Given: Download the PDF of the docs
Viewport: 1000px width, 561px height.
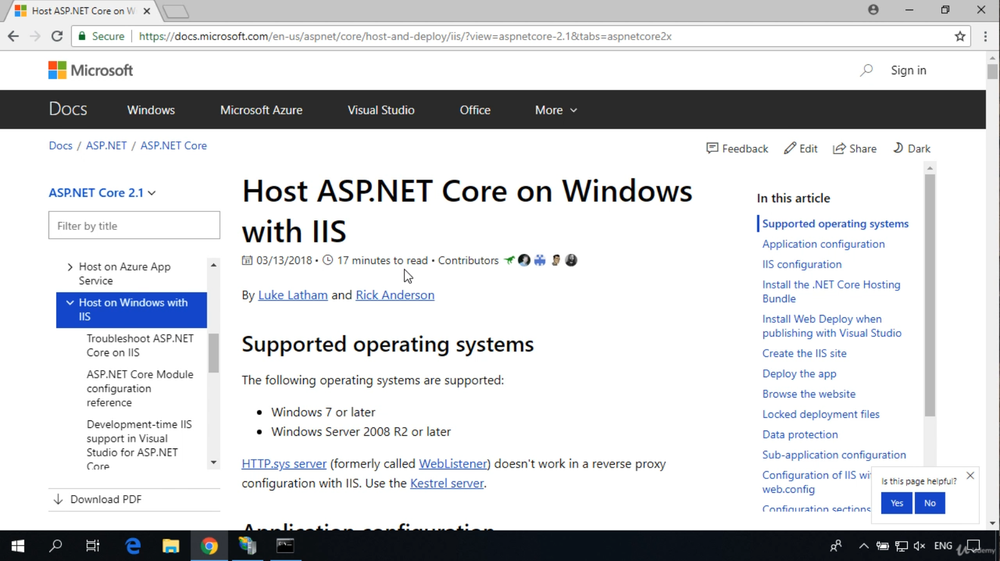Looking at the screenshot, I should point(98,499).
